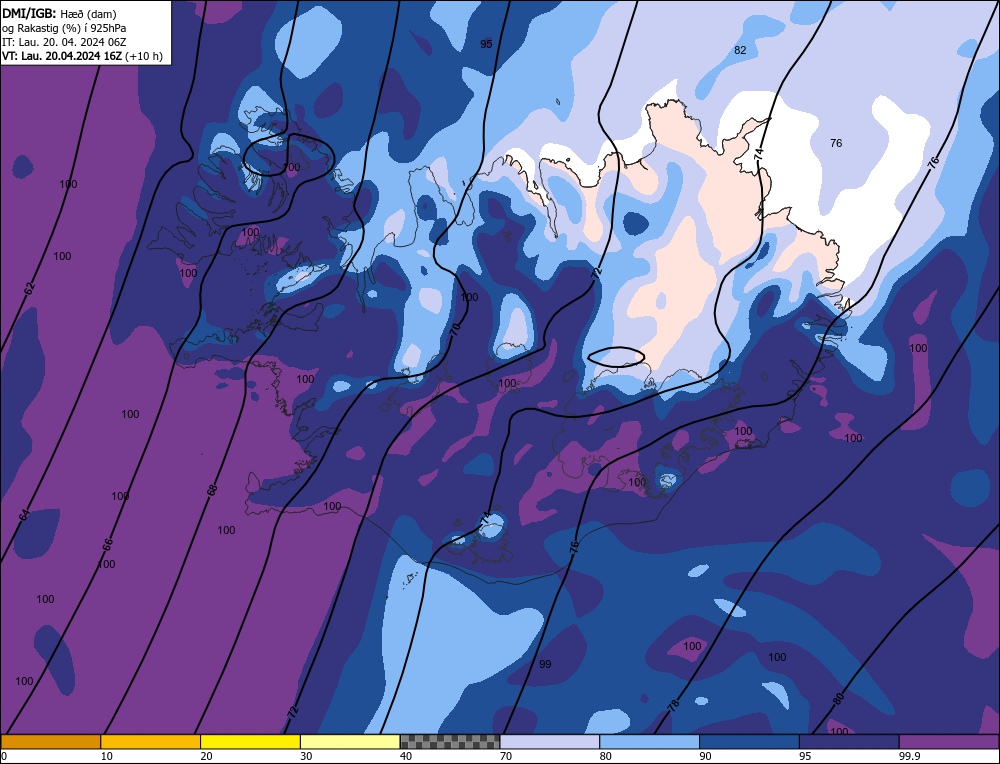Click the 'VT: Lau. 20.04.2024 16Z (+10 h)' line
1000x764 pixels.
tap(82, 56)
